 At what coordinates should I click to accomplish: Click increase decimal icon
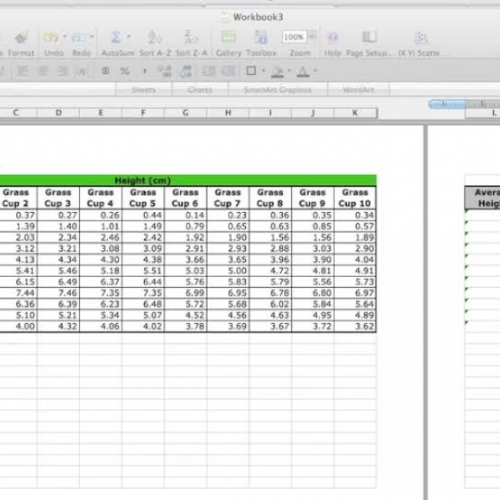pyautogui.click(x=164, y=71)
